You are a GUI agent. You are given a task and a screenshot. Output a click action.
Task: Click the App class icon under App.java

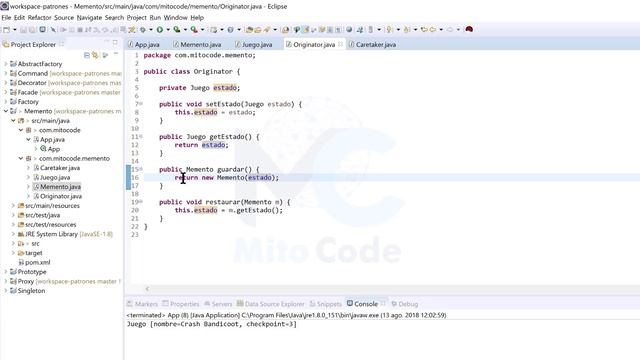pos(43,149)
